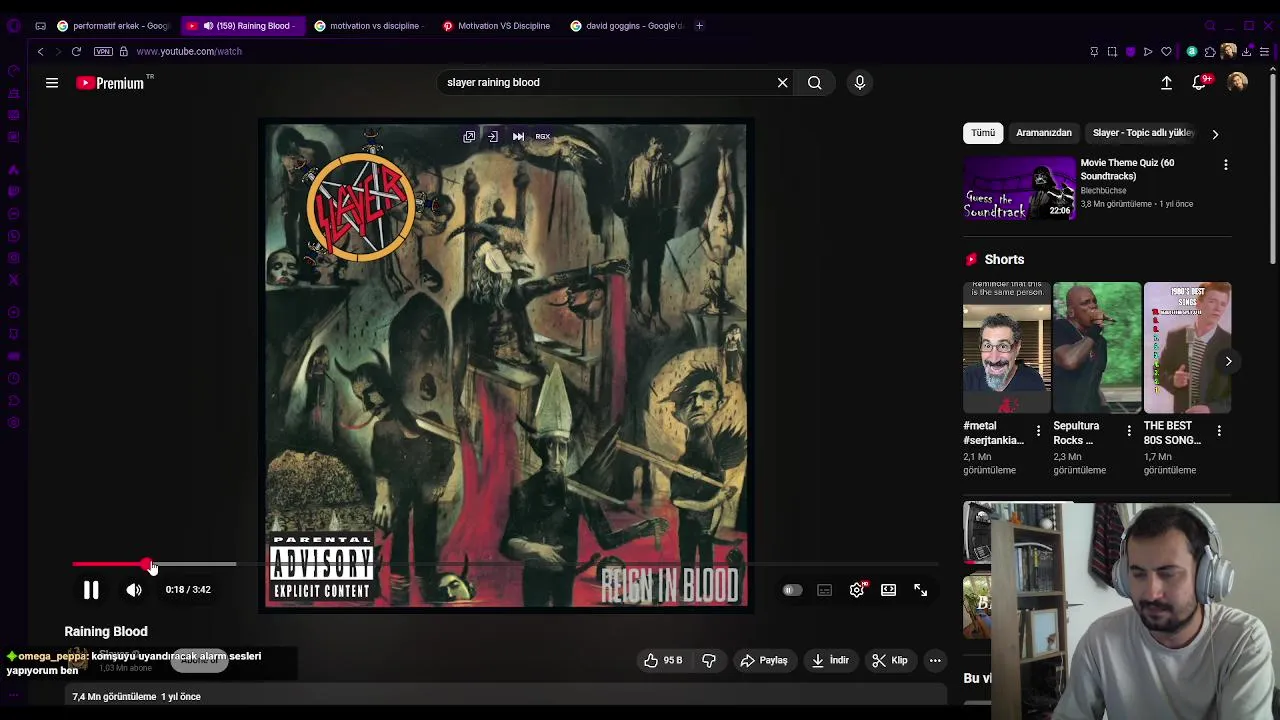Enter fullscreen mode
This screenshot has width=1280, height=720.
click(x=920, y=590)
